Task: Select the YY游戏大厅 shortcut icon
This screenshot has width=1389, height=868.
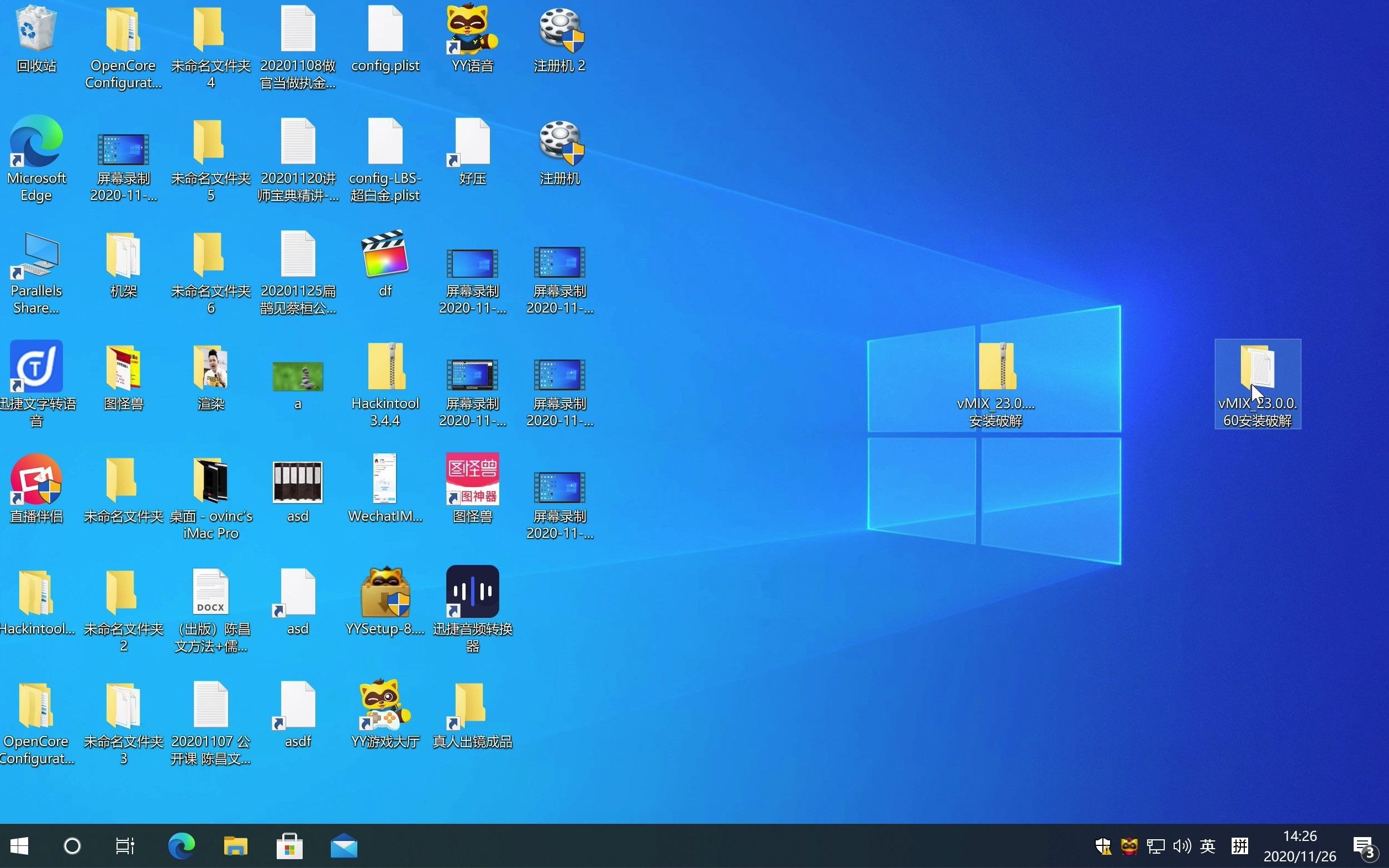Action: click(x=385, y=705)
